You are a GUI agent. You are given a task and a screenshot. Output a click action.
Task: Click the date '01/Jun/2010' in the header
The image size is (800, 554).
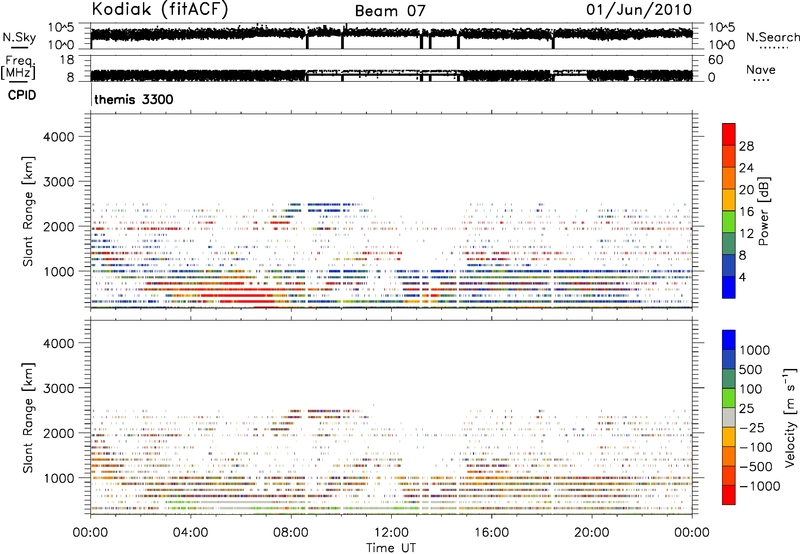click(639, 10)
